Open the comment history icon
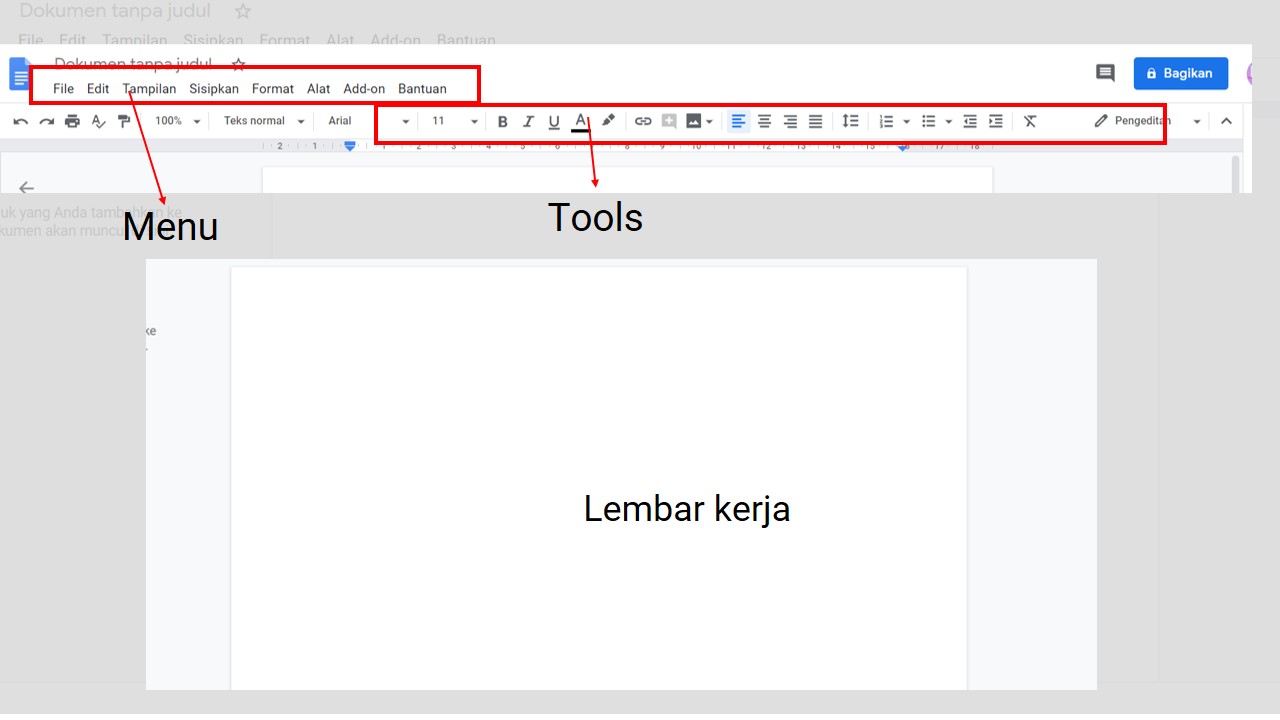The height and width of the screenshot is (720, 1280). point(1105,73)
